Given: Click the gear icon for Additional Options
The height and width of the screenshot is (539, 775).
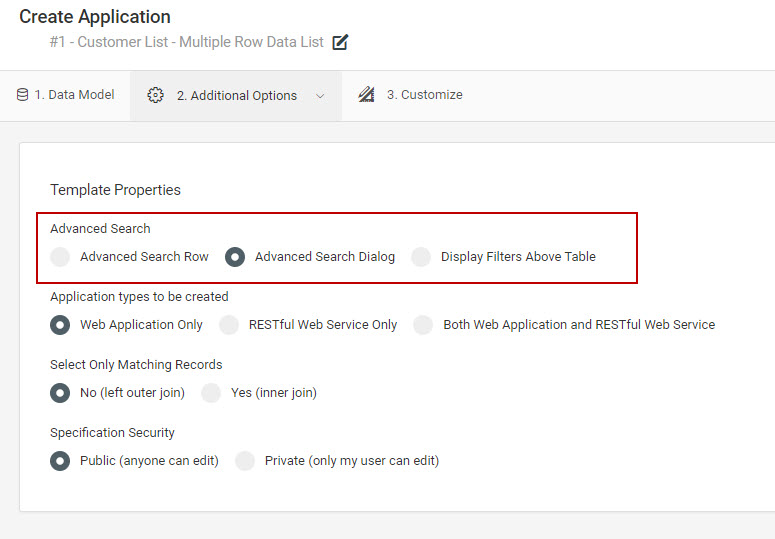Looking at the screenshot, I should (x=155, y=95).
